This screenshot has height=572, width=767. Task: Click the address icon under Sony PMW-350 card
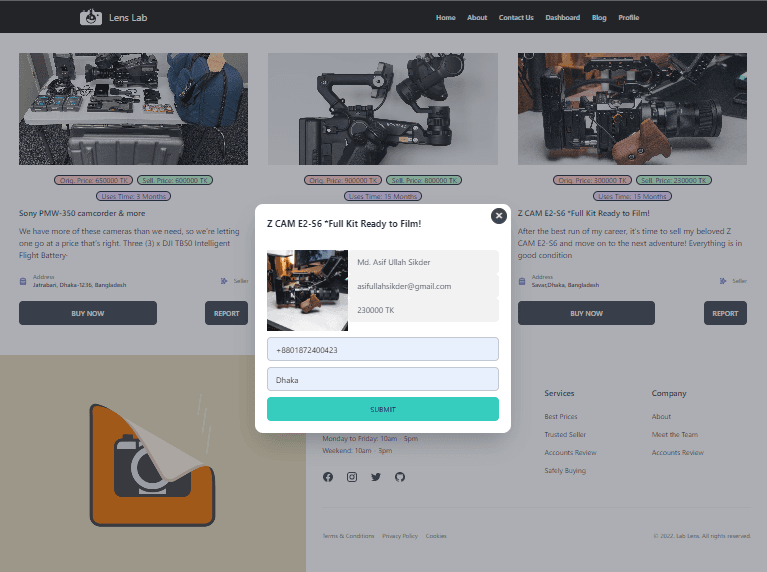coord(23,281)
